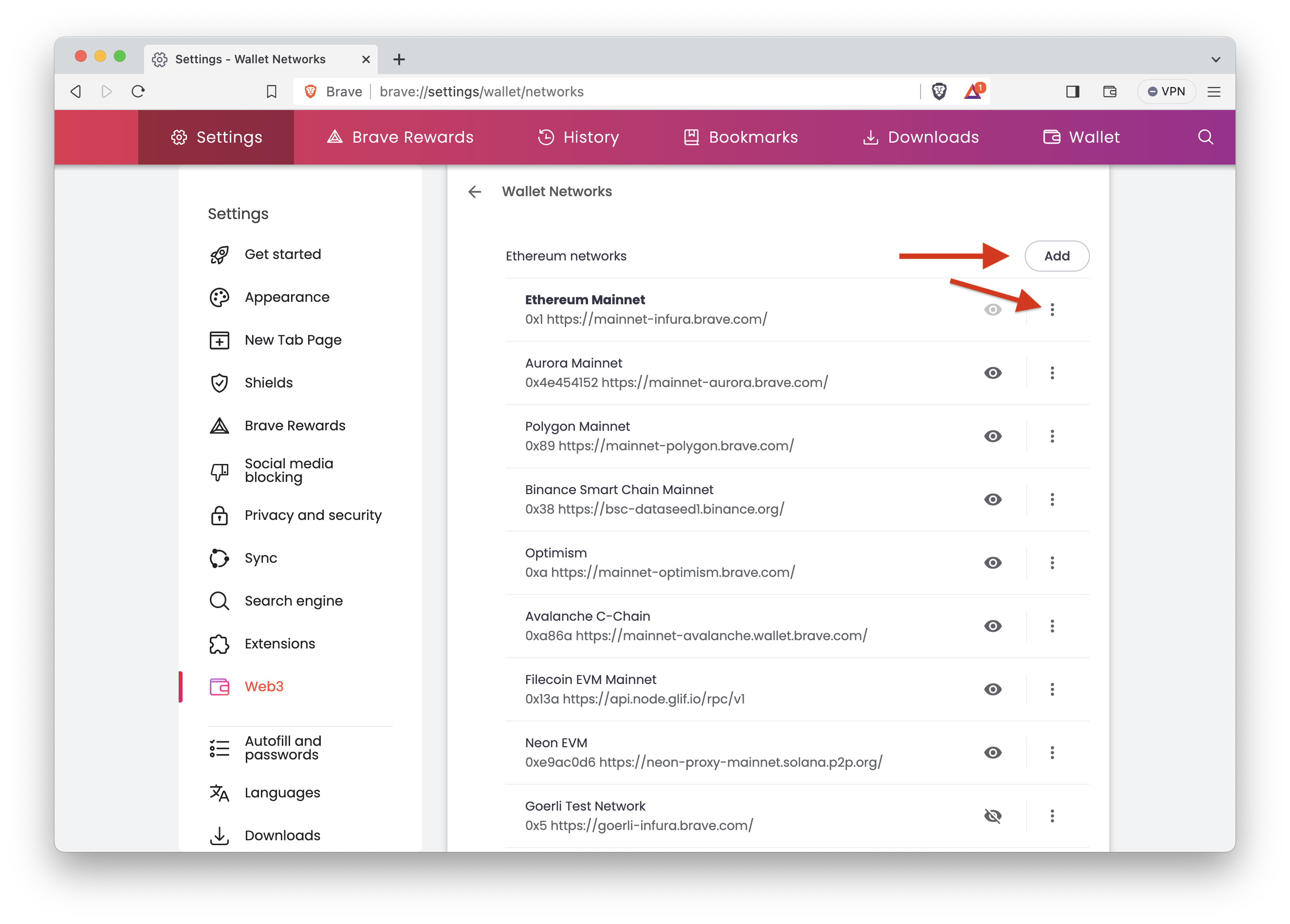Click the browser back navigation arrow

(x=76, y=92)
